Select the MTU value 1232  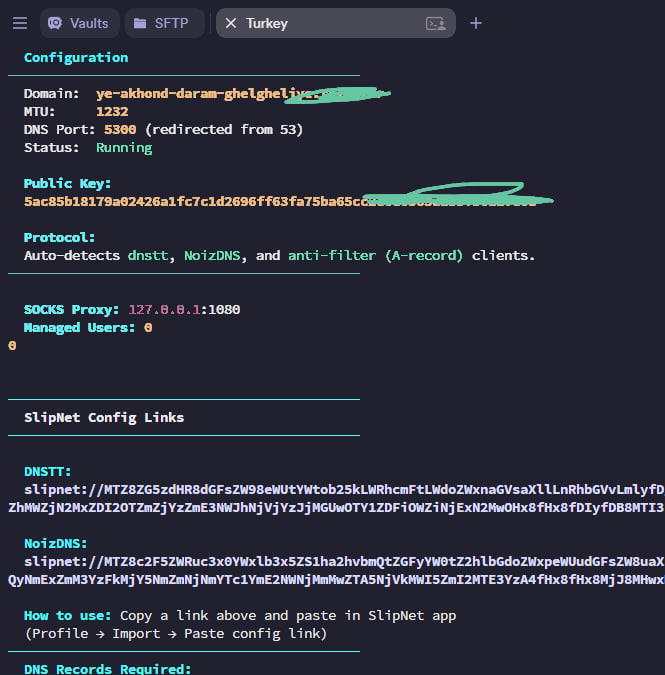tap(112, 112)
